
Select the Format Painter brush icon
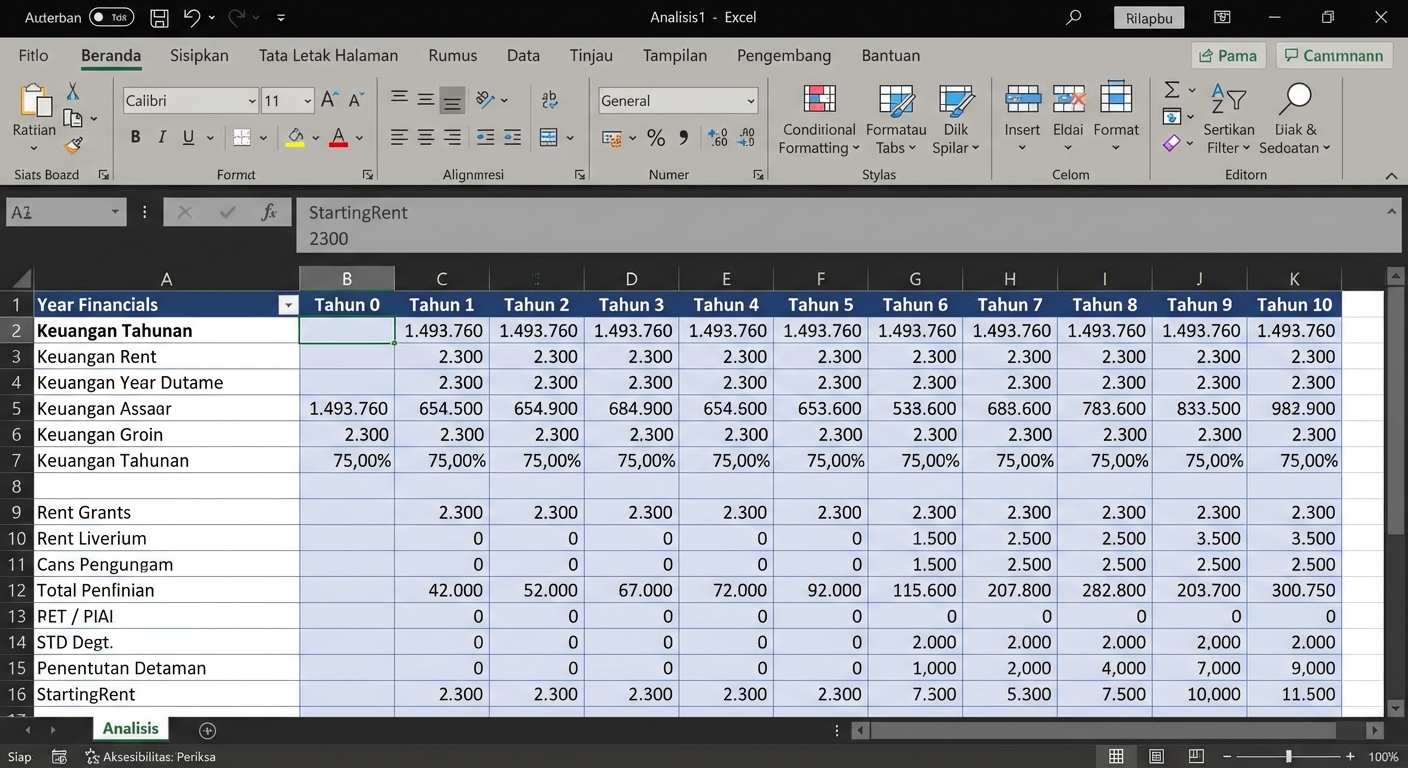click(x=73, y=145)
